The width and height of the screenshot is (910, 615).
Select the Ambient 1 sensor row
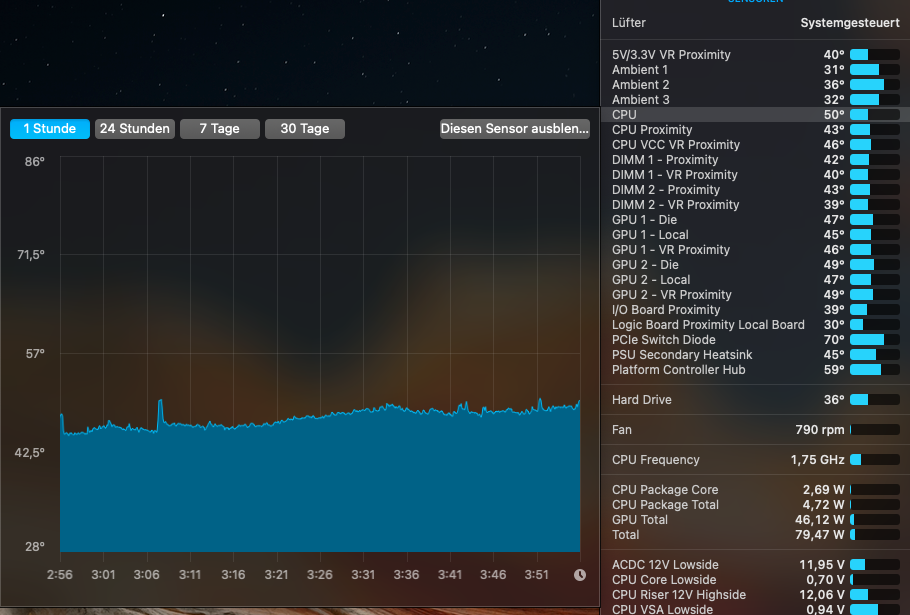756,70
